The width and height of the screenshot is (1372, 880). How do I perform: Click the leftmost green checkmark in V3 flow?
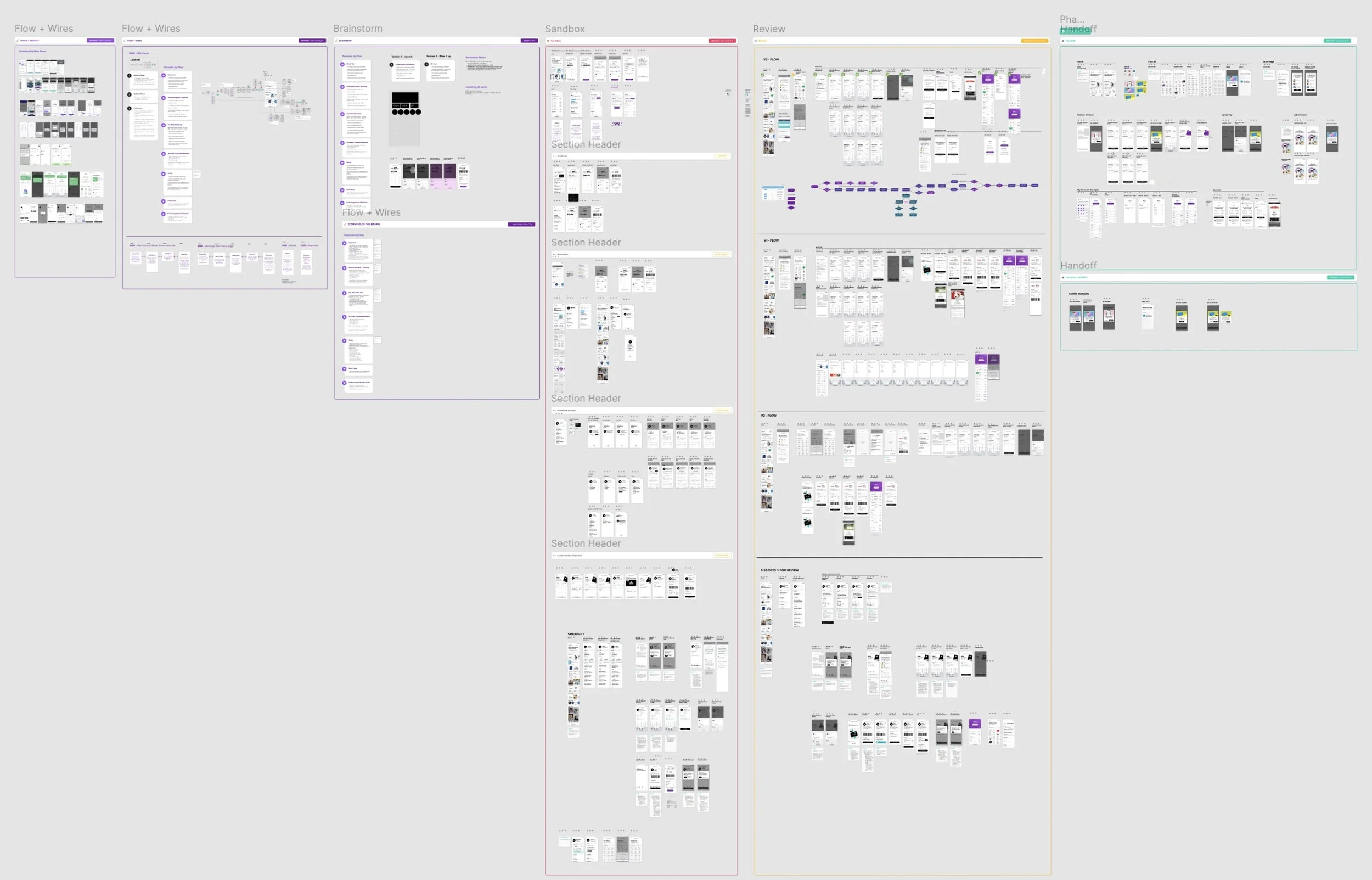(x=762, y=75)
